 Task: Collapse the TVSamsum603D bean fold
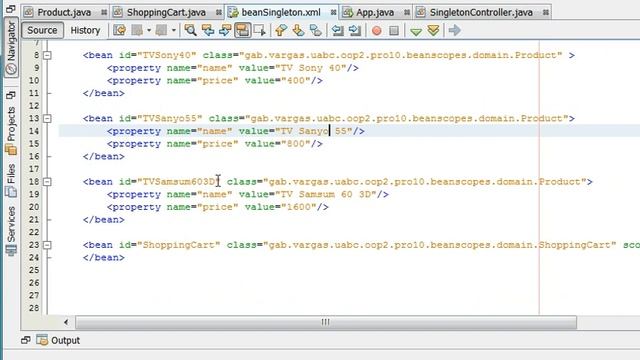click(47, 182)
